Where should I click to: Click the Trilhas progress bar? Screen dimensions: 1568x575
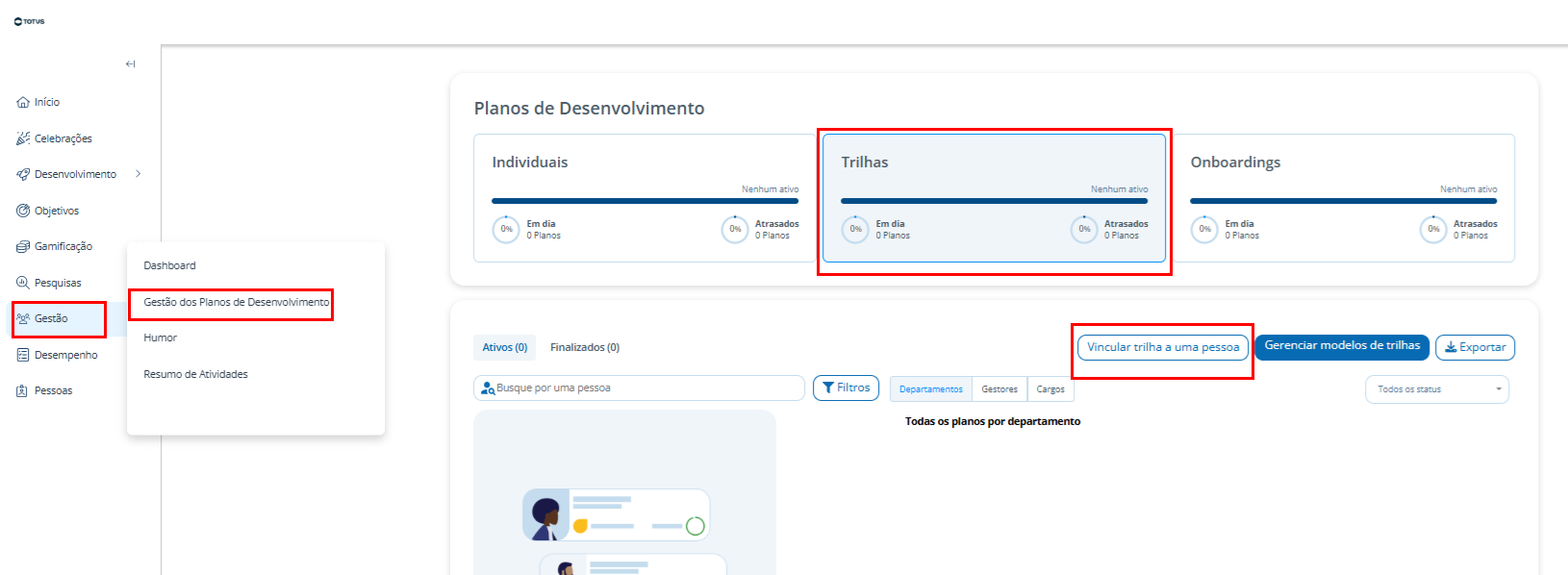tap(995, 201)
